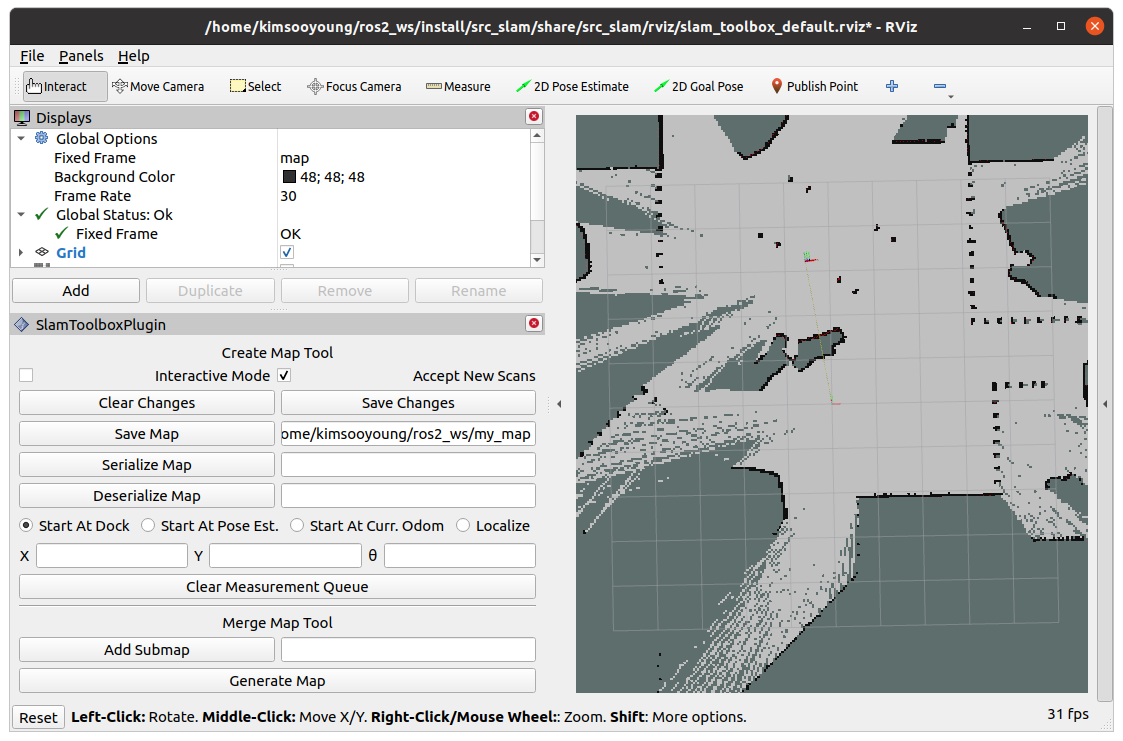The width and height of the screenshot is (1123, 741).
Task: Select the Start At Dock radio button
Action: coord(26,526)
